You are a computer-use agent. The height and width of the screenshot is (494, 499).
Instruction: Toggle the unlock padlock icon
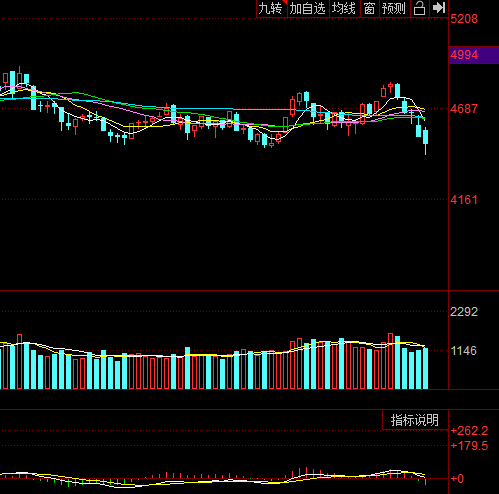point(419,8)
